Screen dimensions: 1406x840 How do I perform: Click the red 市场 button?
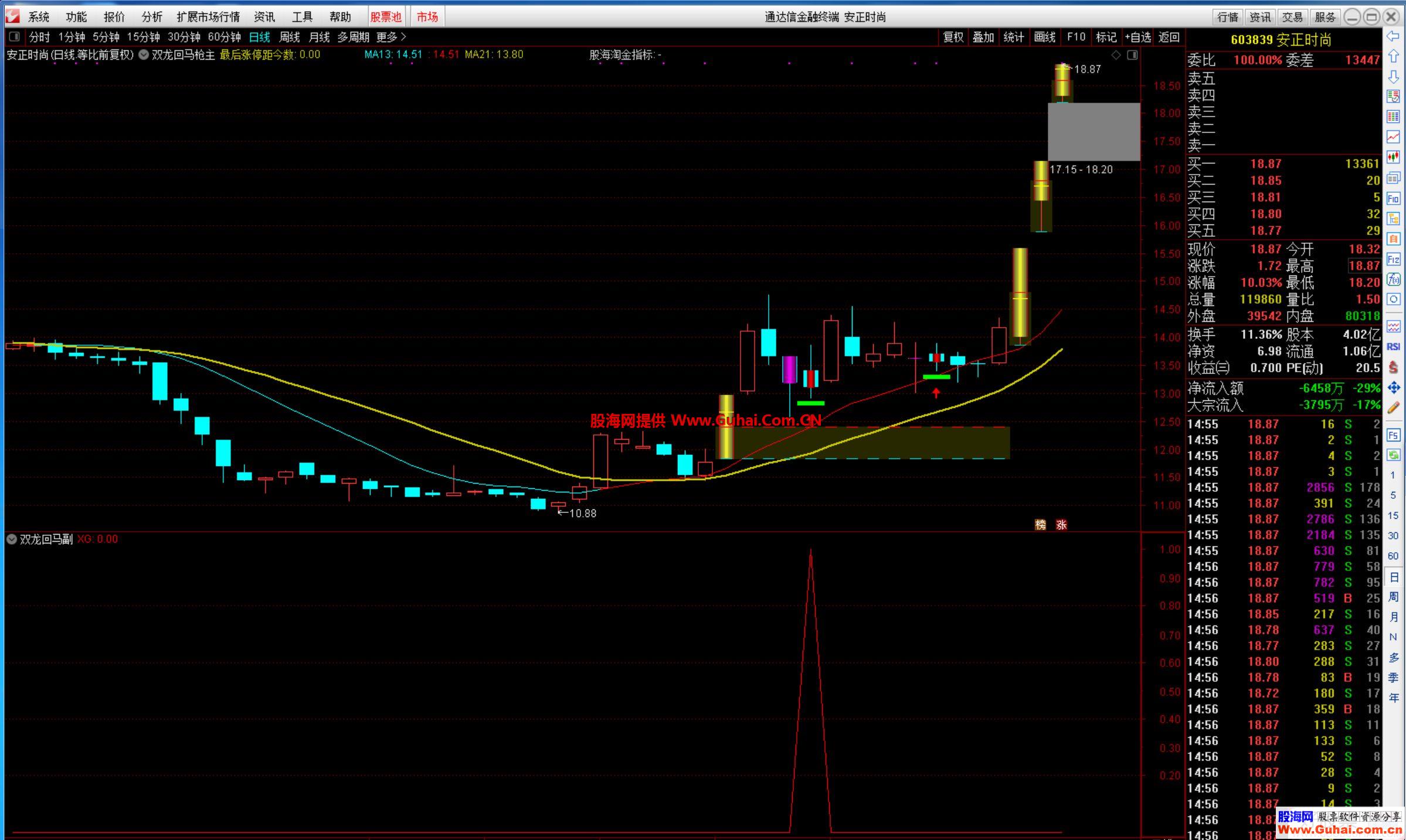click(x=427, y=17)
